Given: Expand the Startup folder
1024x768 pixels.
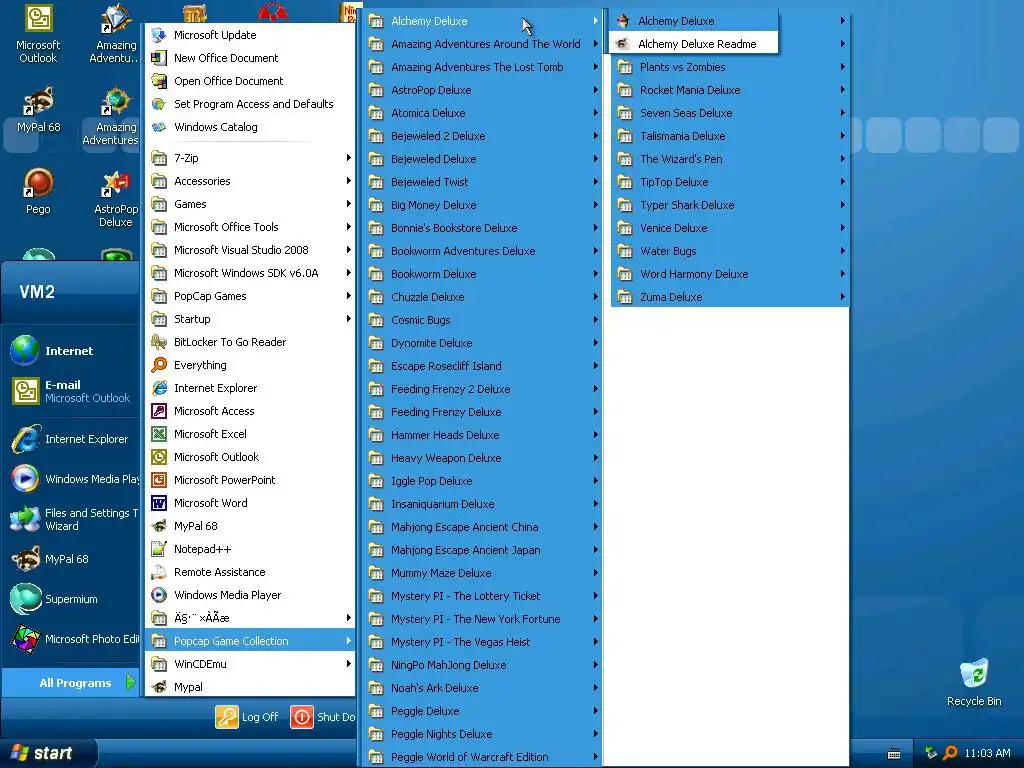Looking at the screenshot, I should [x=249, y=319].
